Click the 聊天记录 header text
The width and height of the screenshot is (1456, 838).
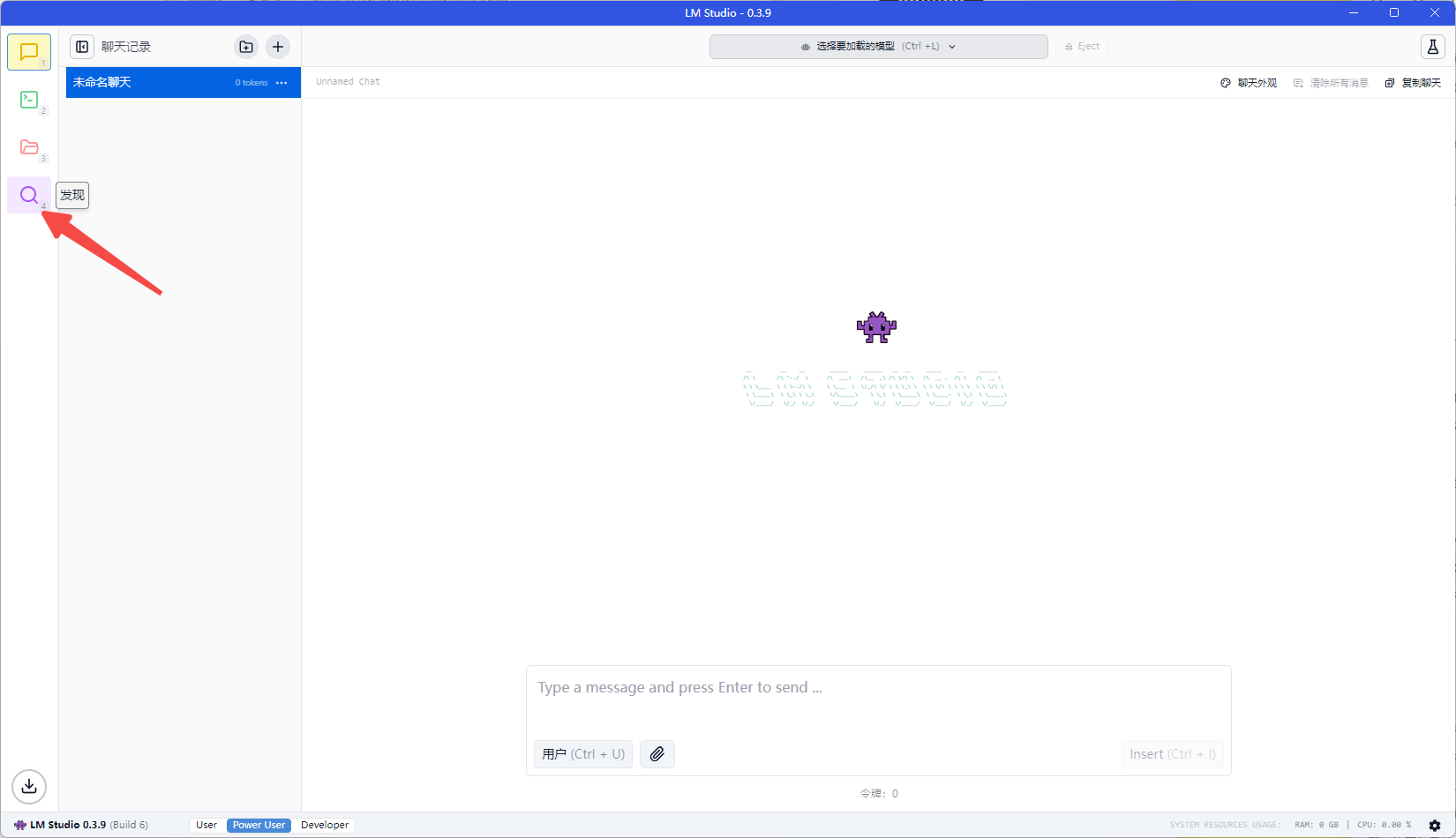coord(126,47)
